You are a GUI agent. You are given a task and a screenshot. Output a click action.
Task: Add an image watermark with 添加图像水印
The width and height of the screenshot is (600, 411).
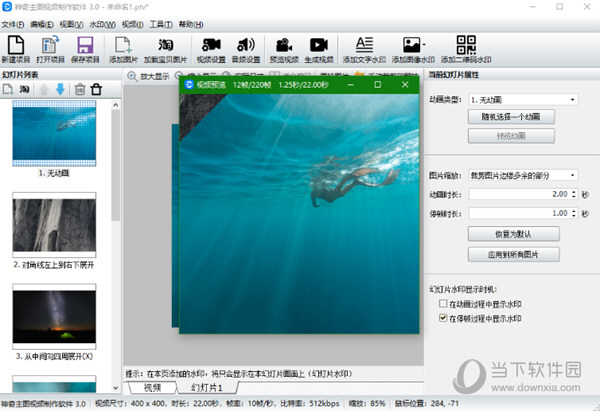[x=413, y=49]
